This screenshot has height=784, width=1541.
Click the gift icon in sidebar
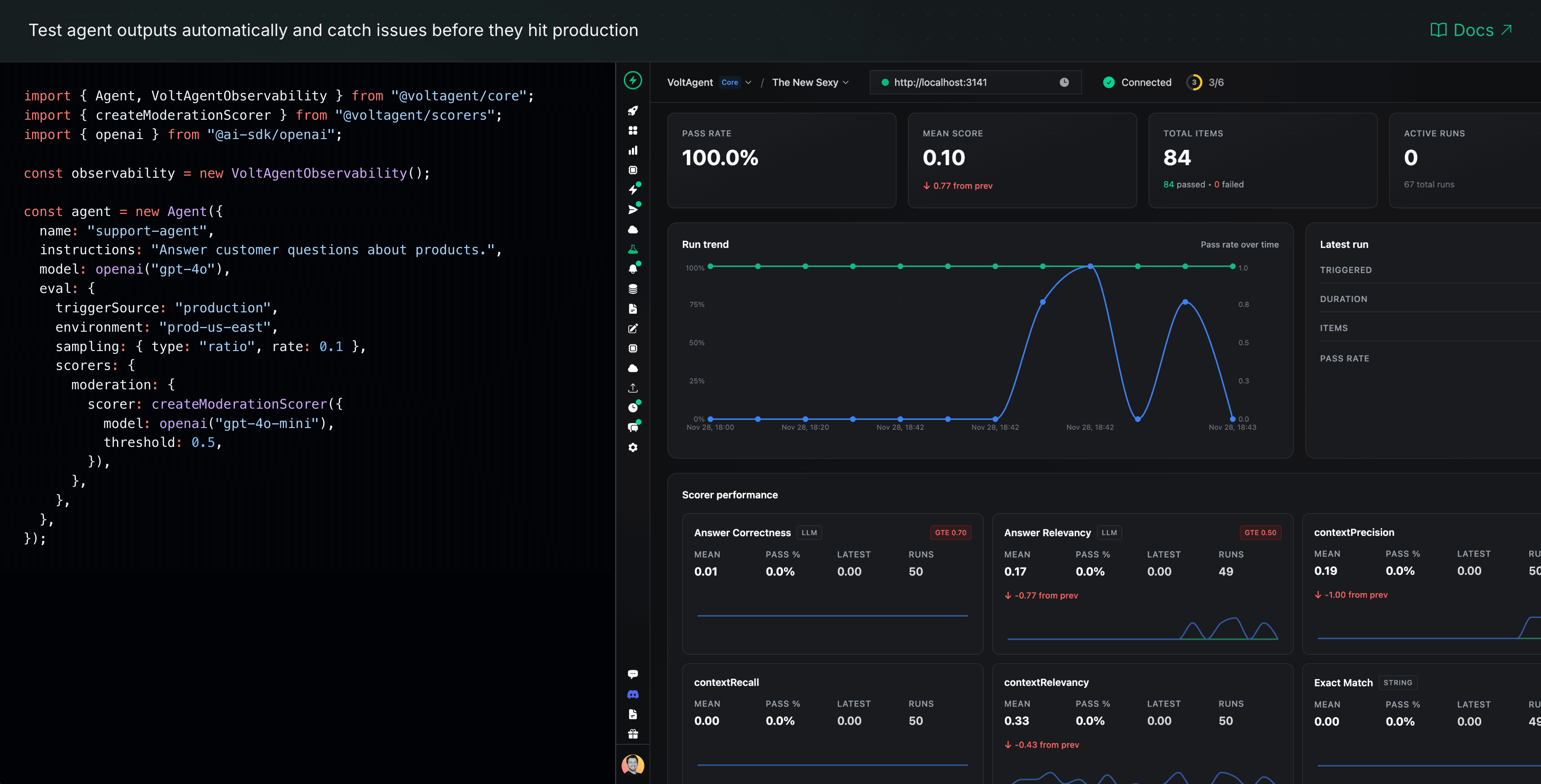[x=632, y=734]
